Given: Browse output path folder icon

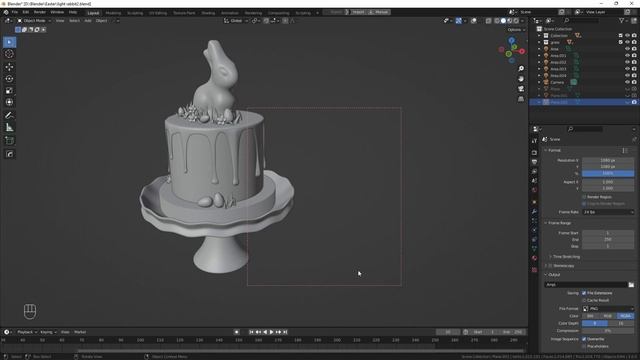Looking at the screenshot, I should point(631,284).
